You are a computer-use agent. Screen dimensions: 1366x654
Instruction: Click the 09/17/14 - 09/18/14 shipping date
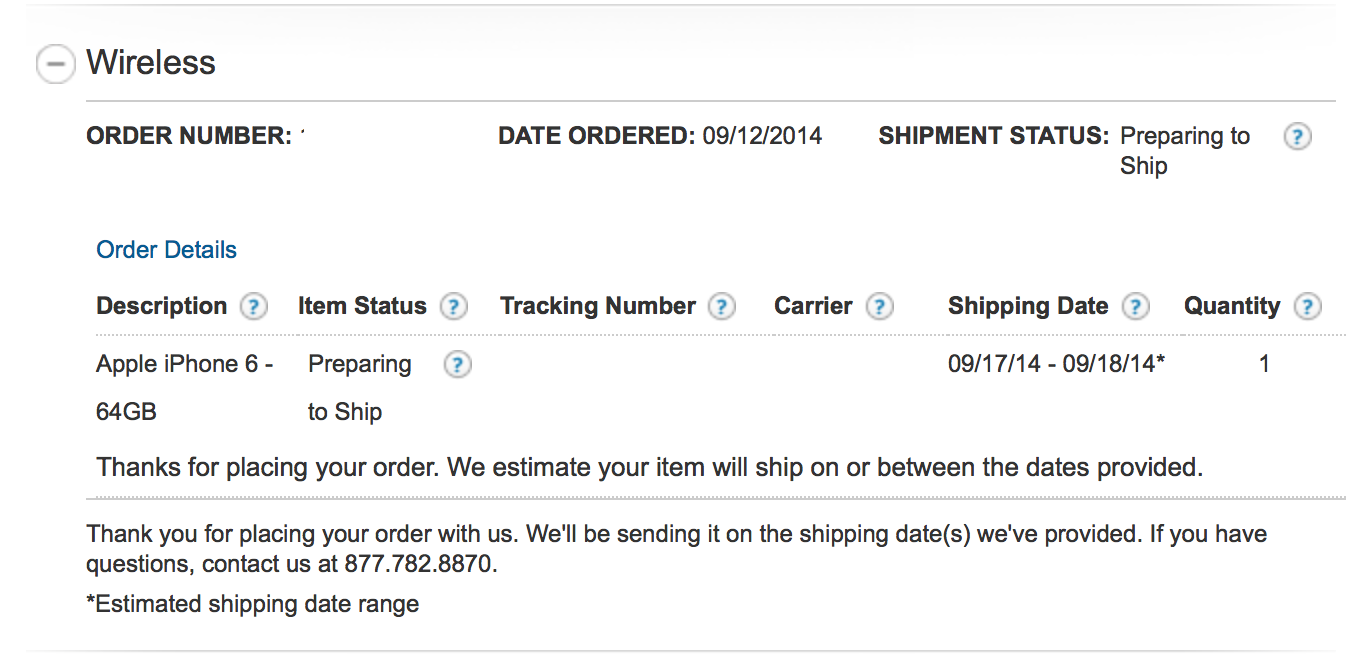click(x=1056, y=364)
